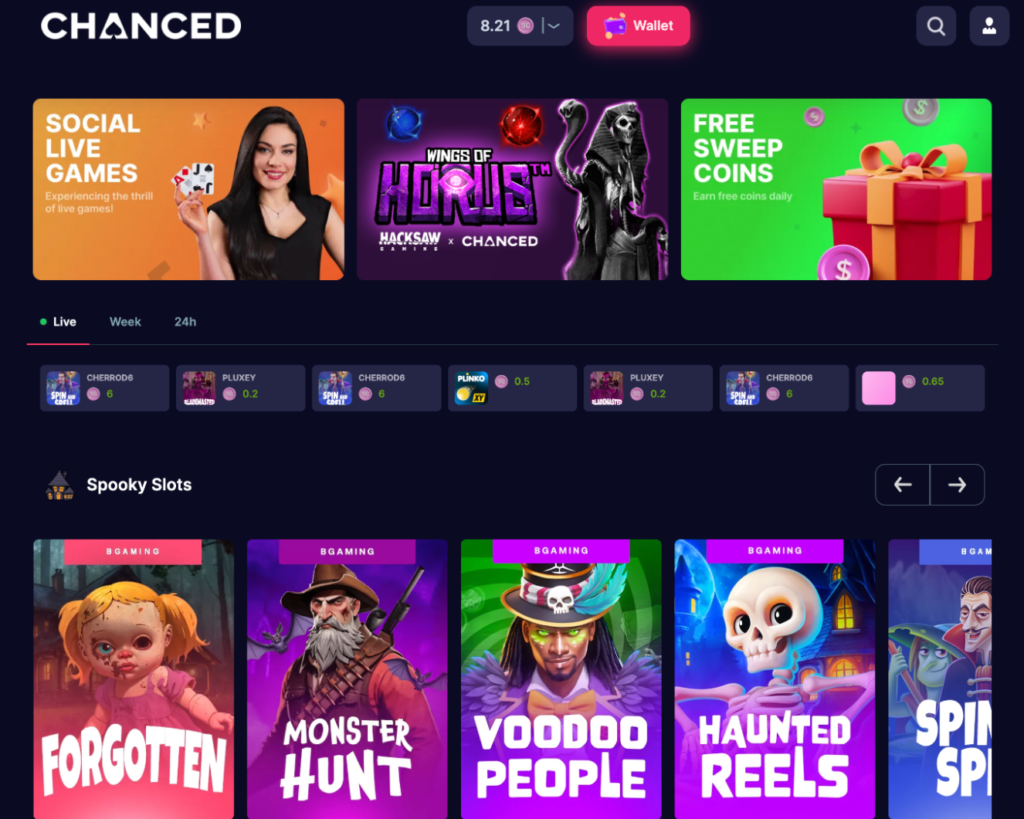This screenshot has height=819, width=1024.
Task: Expand the balance currency dropdown chevron
Action: point(554,26)
